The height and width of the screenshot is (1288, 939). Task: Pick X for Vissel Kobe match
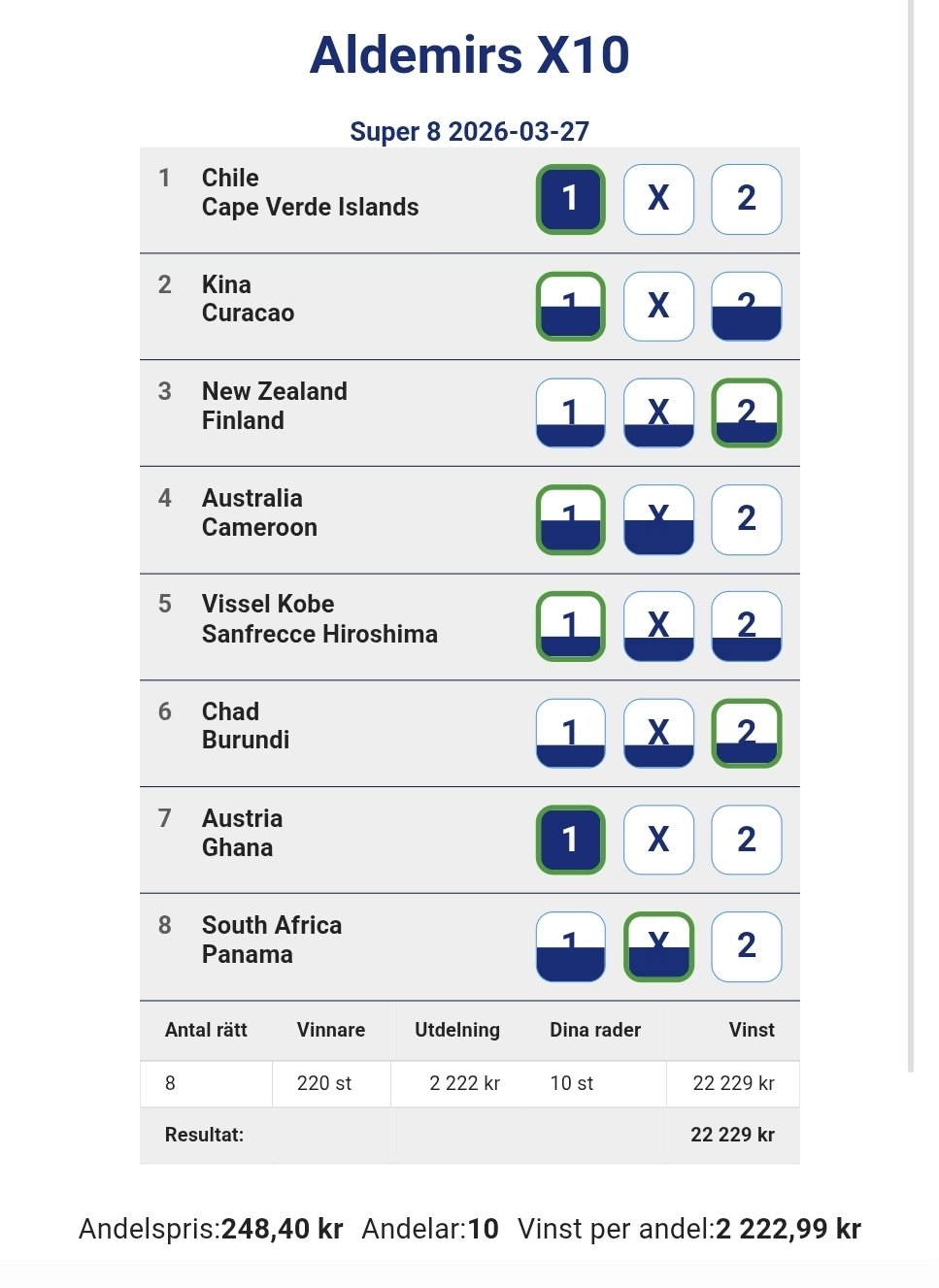658,626
